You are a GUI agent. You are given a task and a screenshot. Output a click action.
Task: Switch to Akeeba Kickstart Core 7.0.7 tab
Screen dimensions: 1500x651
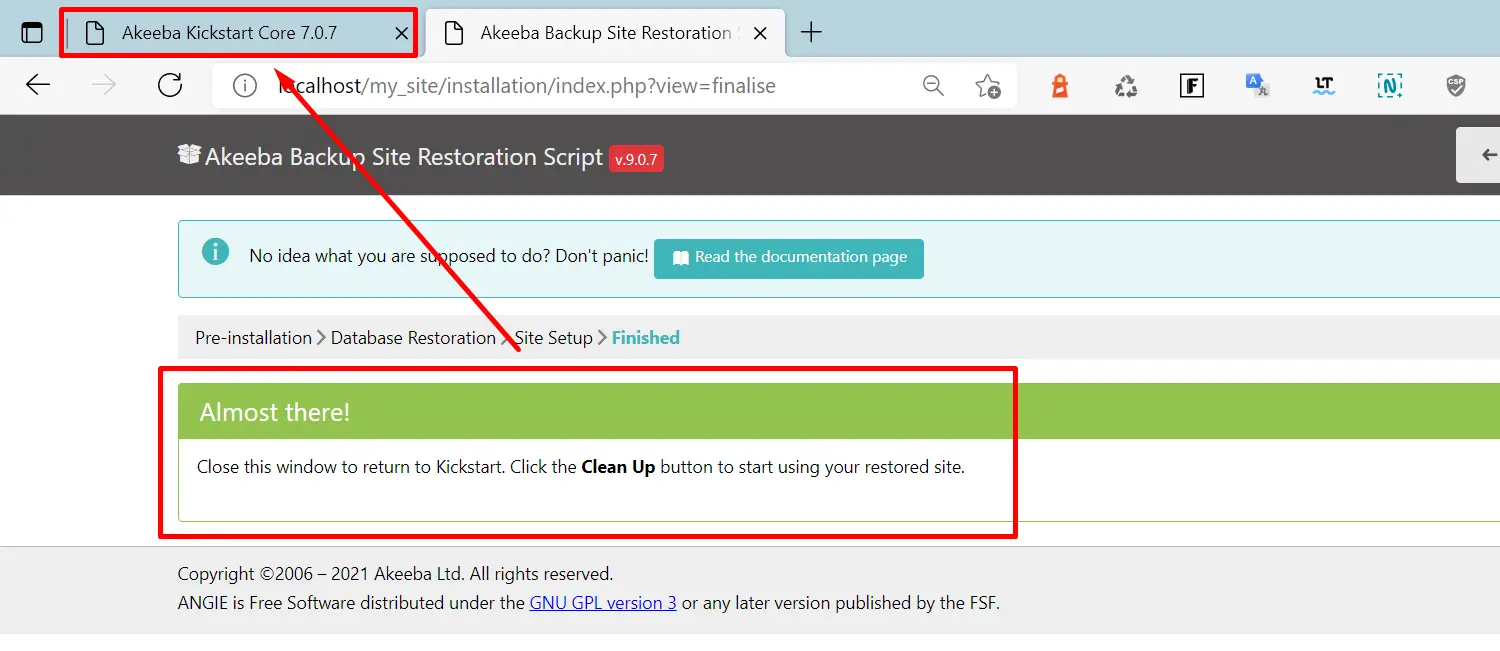pyautogui.click(x=239, y=33)
